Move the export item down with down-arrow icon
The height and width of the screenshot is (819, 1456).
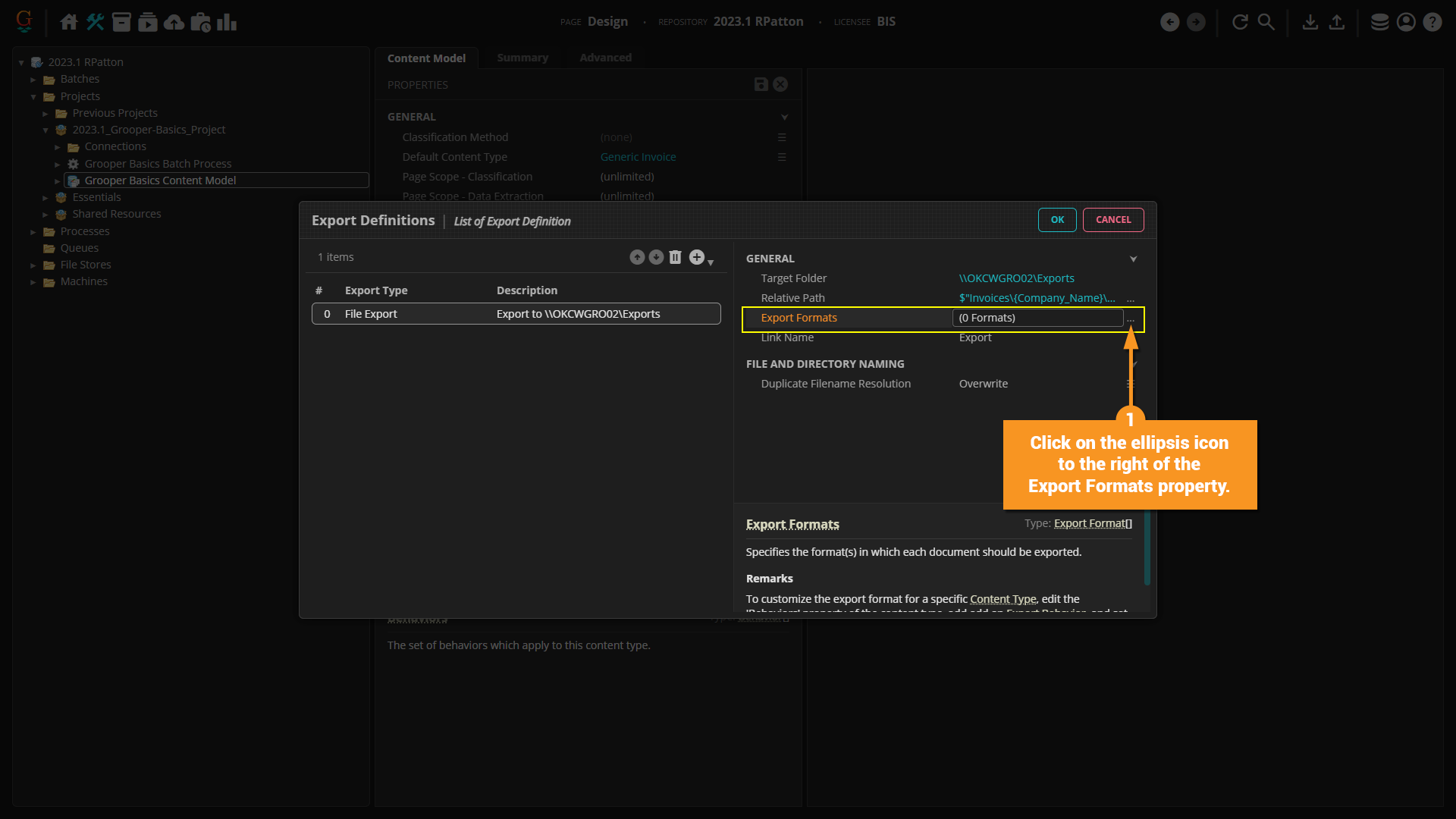656,258
